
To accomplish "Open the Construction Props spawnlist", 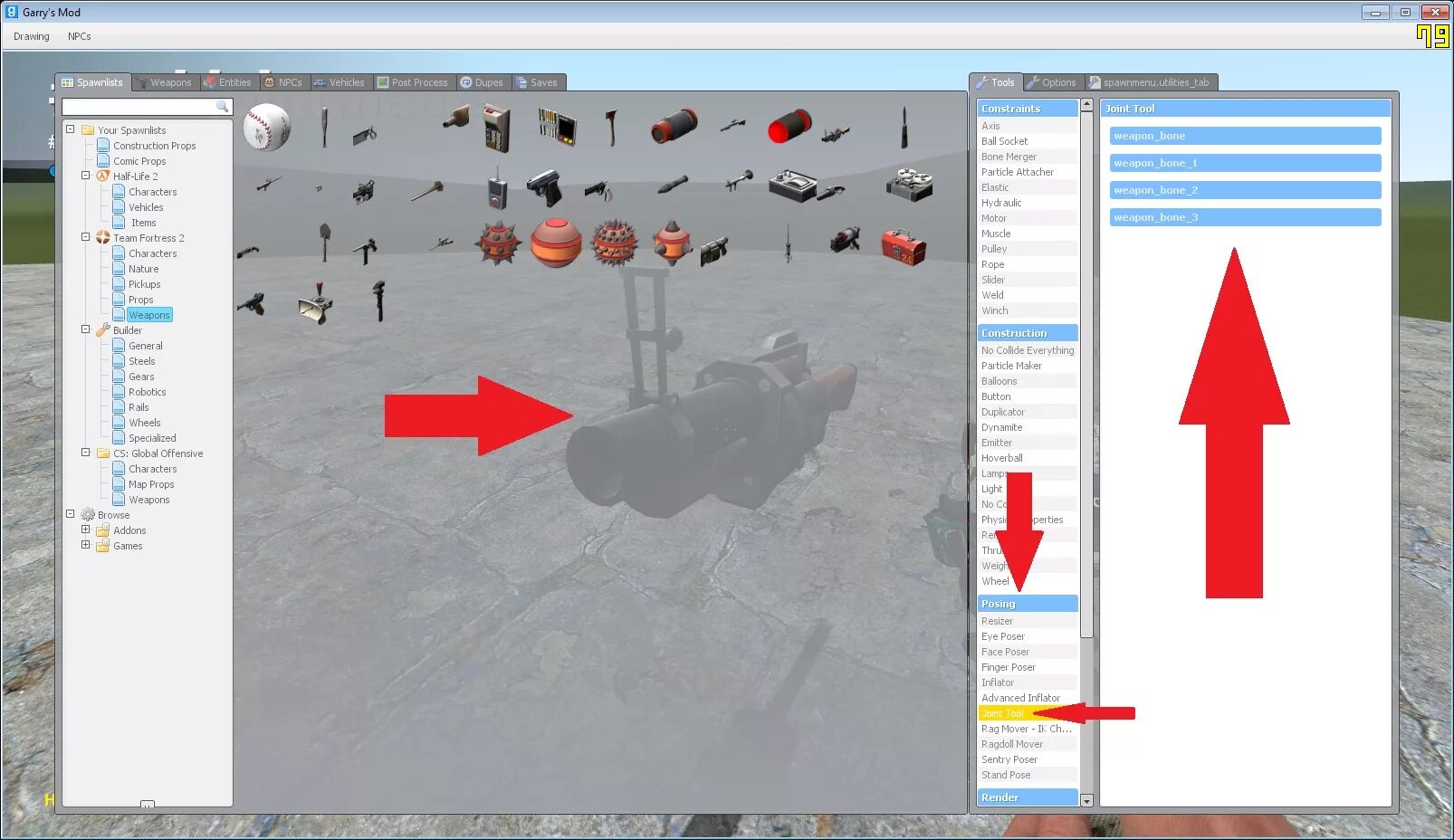I will coord(154,146).
